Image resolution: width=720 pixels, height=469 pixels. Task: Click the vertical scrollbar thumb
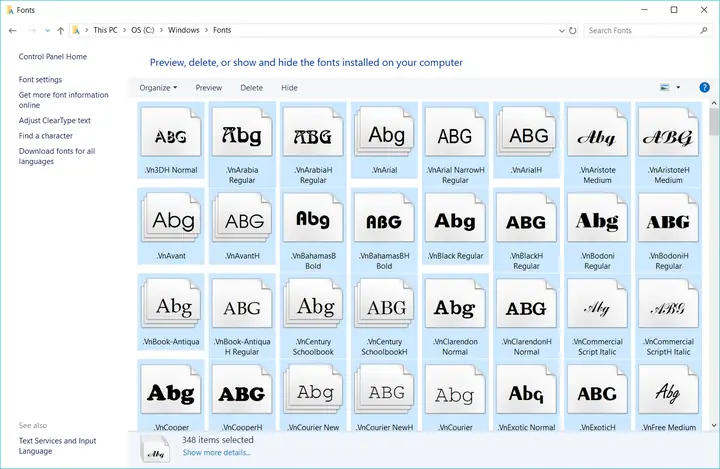pyautogui.click(x=714, y=121)
